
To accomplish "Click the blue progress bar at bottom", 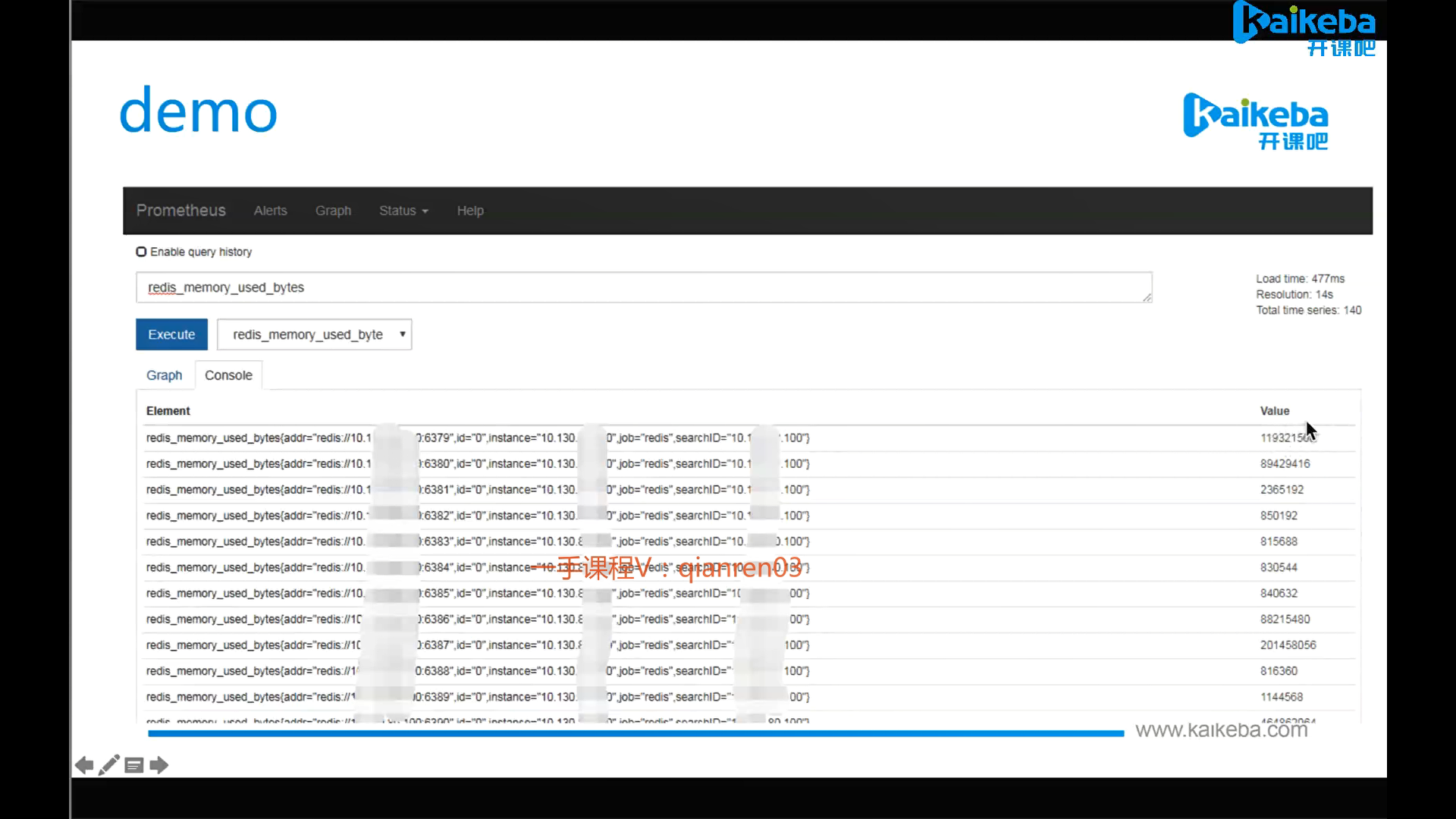I will [x=635, y=733].
